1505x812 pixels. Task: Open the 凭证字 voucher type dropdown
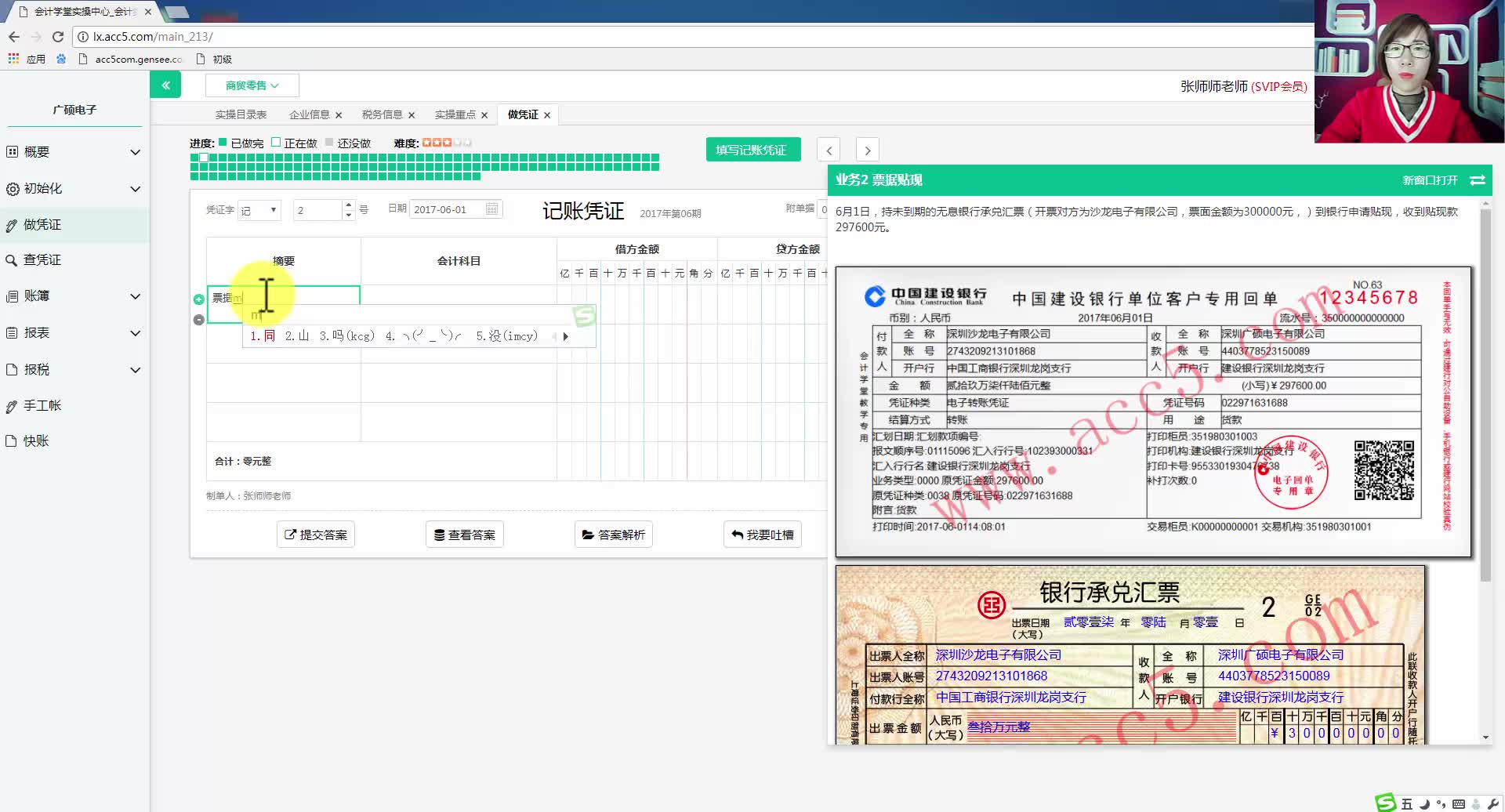point(259,209)
